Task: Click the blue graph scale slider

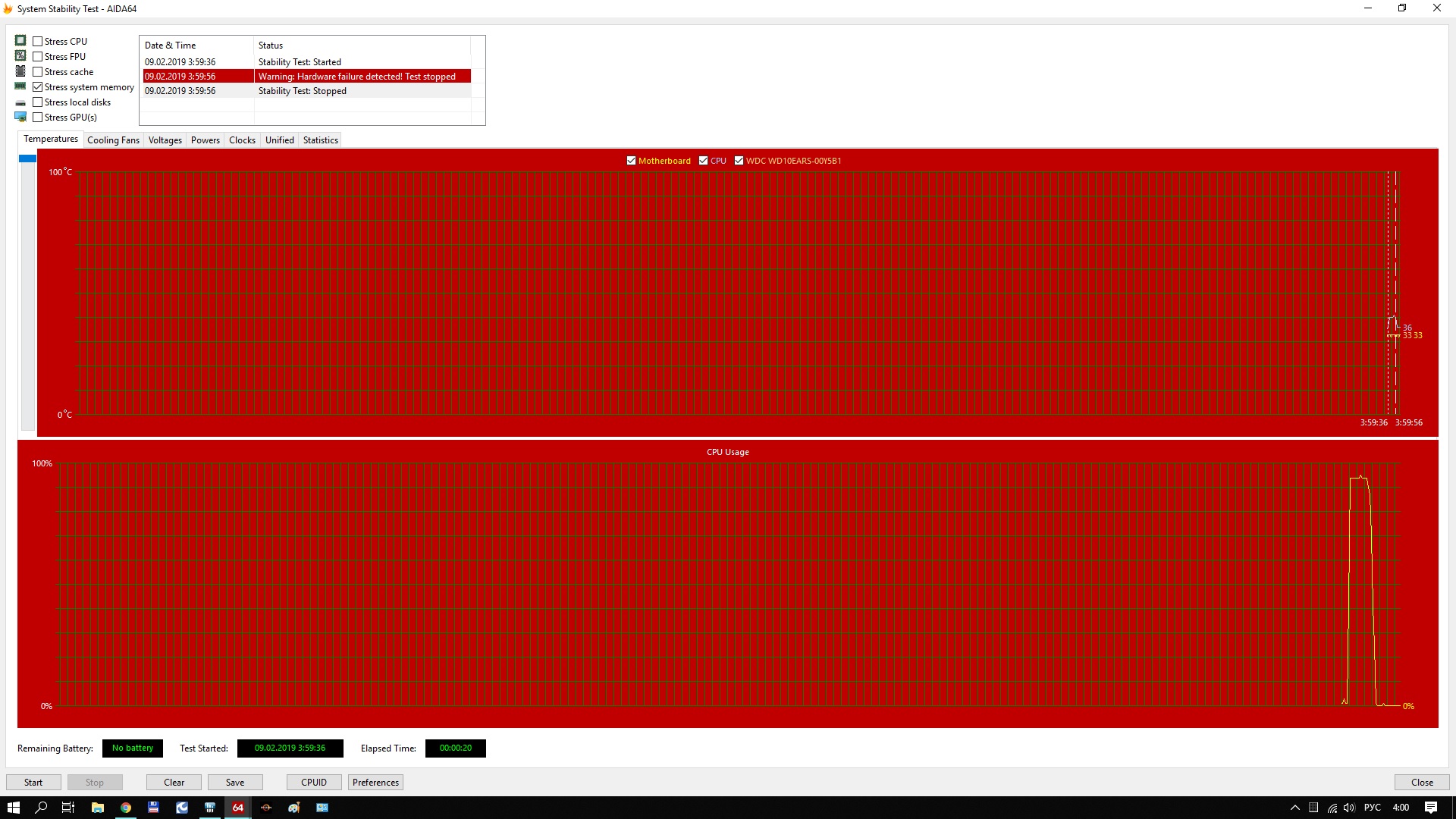Action: [x=27, y=158]
